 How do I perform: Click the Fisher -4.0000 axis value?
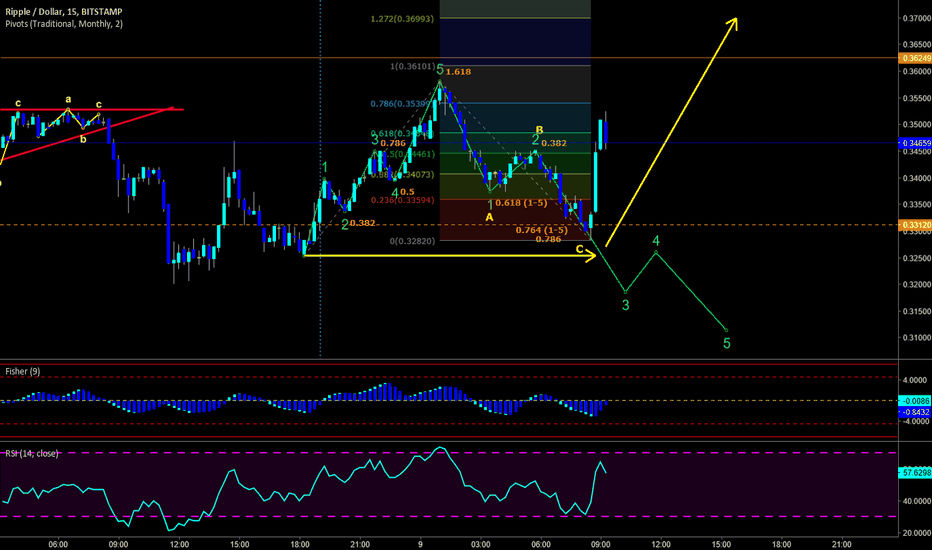(x=917, y=422)
